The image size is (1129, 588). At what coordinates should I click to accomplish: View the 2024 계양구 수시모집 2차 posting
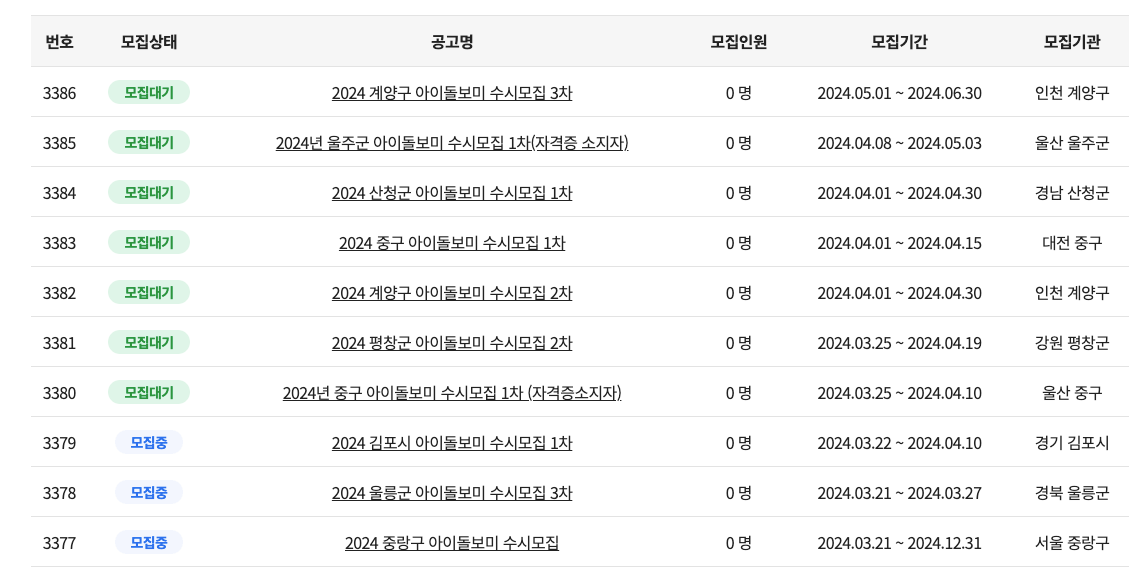click(x=451, y=292)
